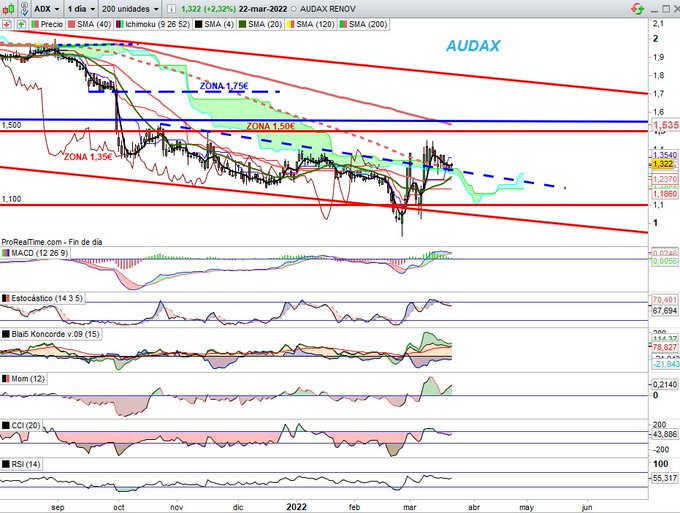
Task: Open the chart settings checkmark icon
Action: coord(25,8)
